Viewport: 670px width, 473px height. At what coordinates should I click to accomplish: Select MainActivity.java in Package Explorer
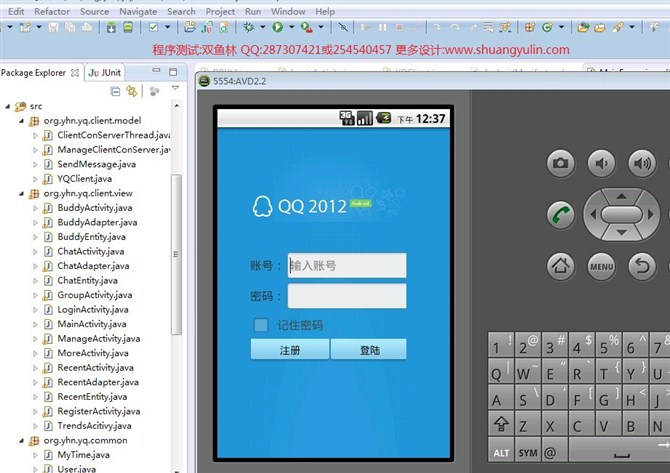pos(92,324)
